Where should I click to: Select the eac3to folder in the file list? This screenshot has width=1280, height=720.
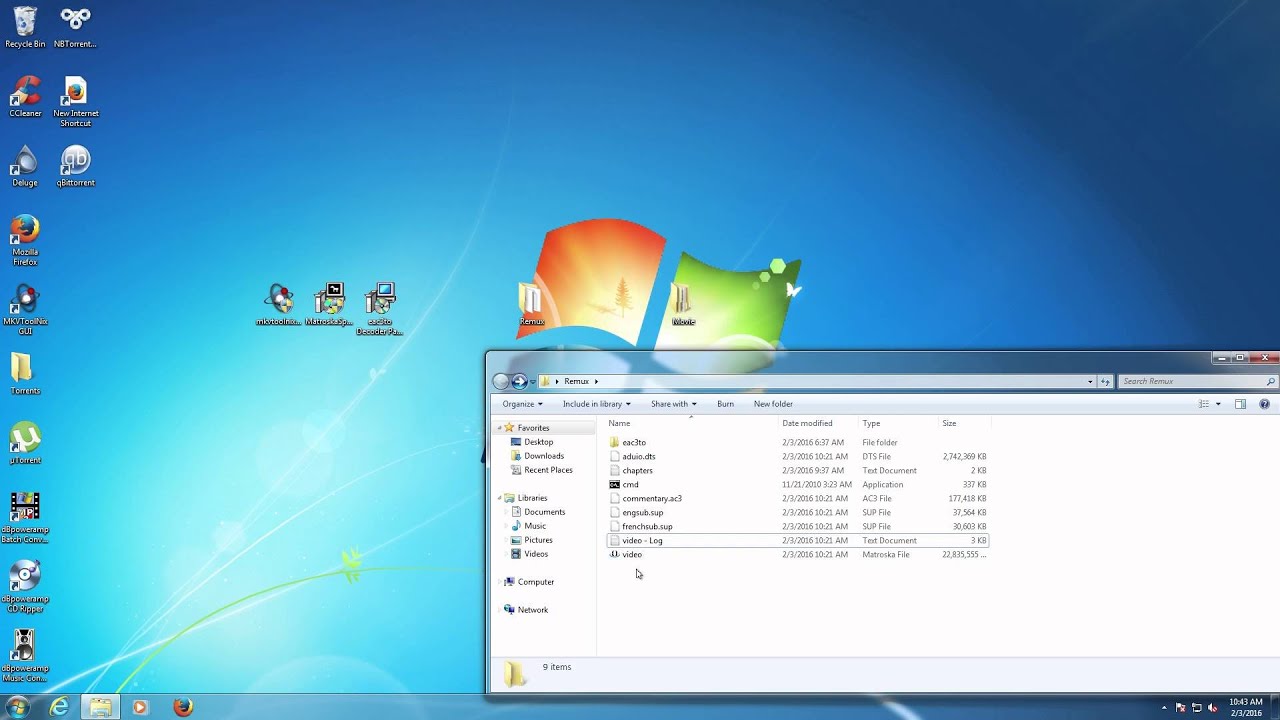[797, 442]
